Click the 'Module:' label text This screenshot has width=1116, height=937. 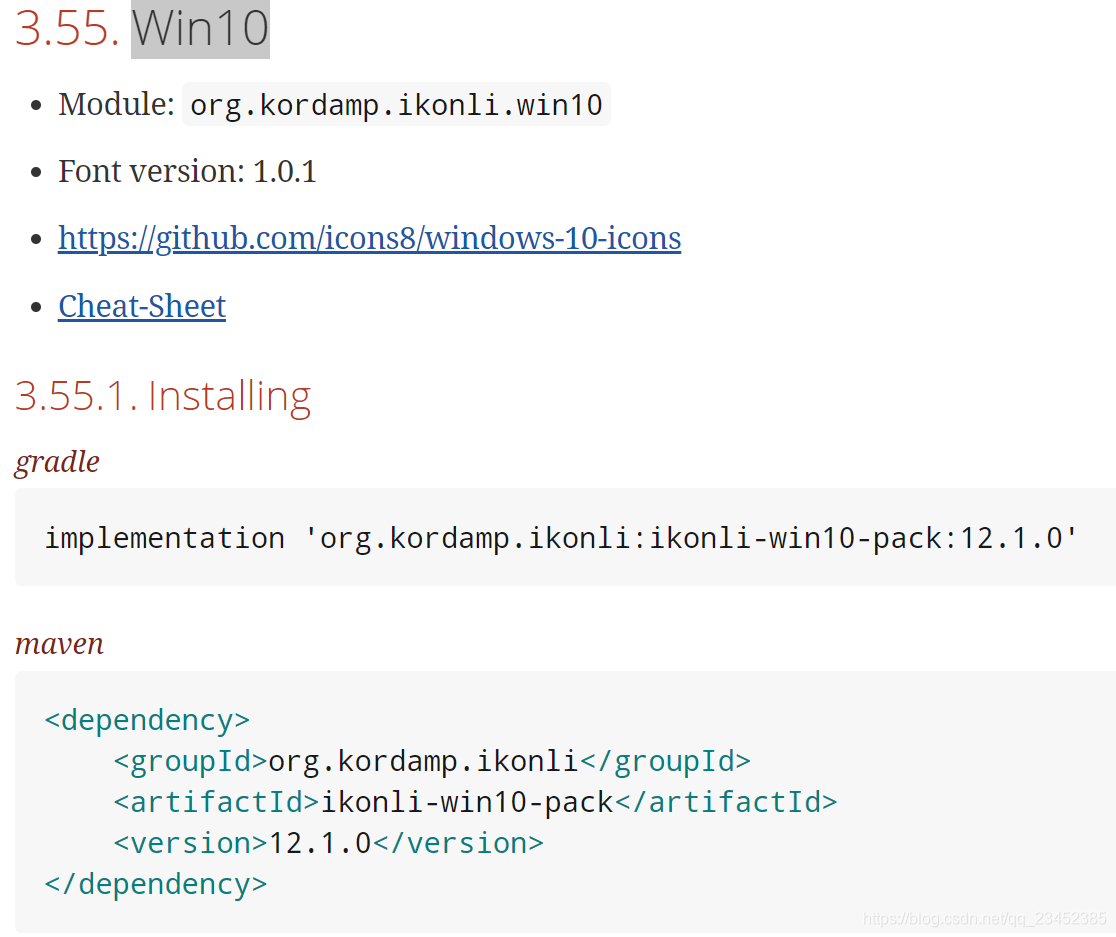coord(116,104)
